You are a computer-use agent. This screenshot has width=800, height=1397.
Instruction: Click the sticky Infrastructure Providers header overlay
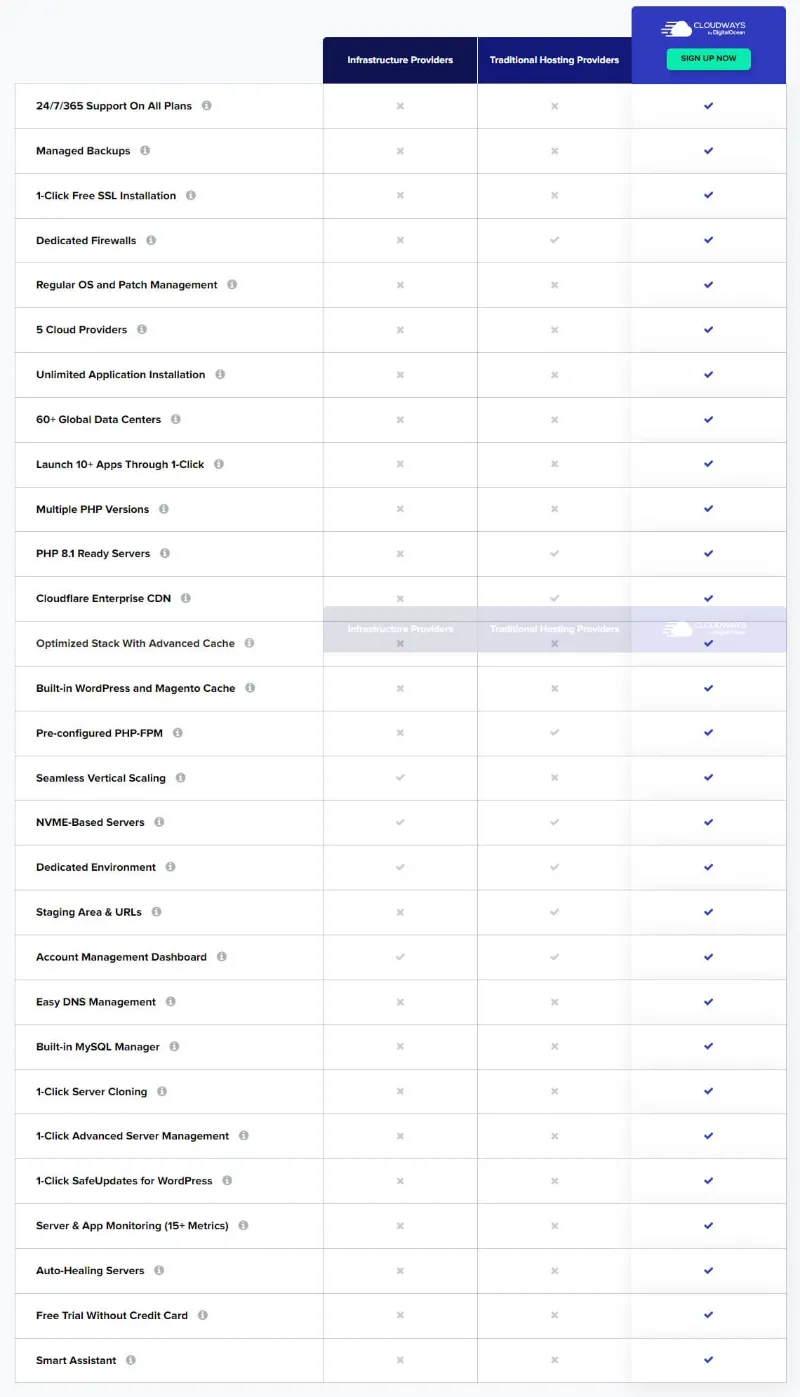(399, 629)
